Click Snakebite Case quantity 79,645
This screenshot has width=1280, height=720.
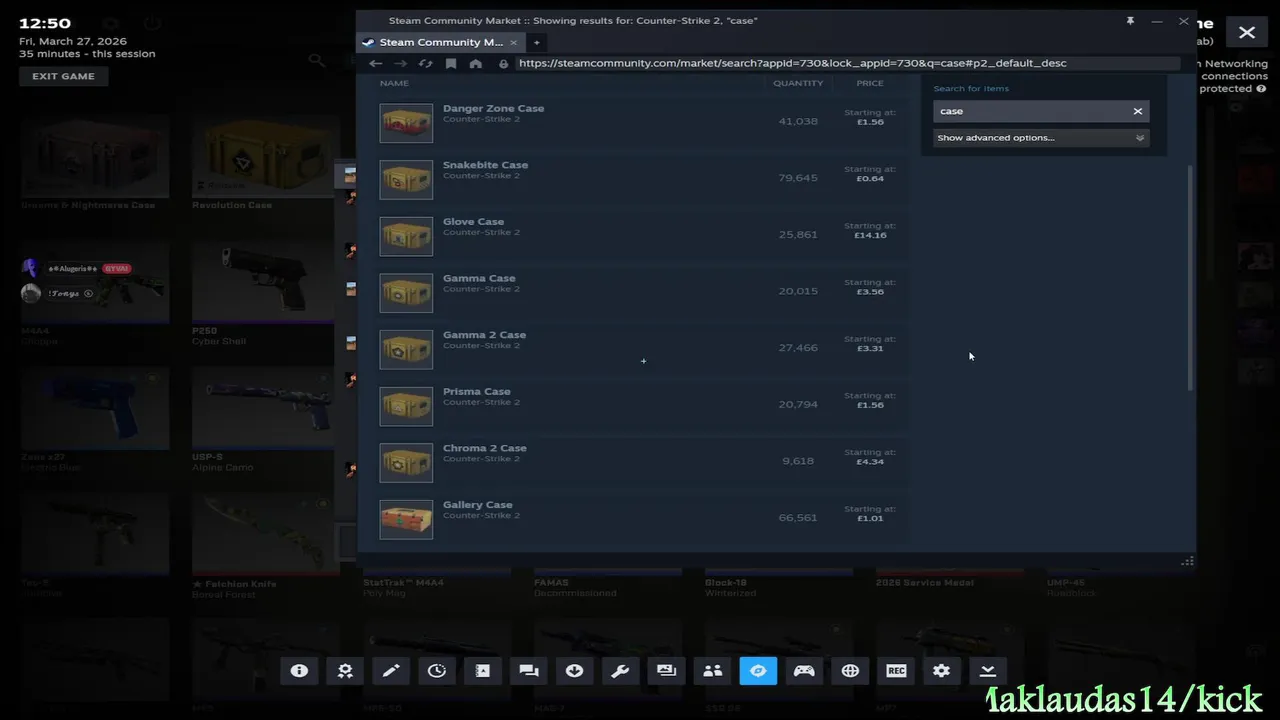tap(798, 178)
